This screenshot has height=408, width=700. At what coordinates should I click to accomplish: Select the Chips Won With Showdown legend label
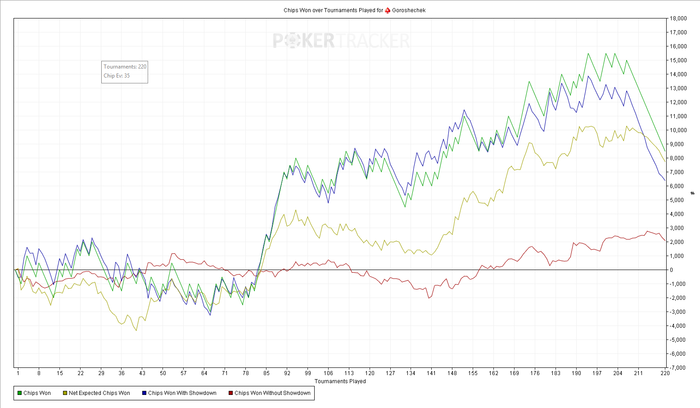(x=182, y=393)
